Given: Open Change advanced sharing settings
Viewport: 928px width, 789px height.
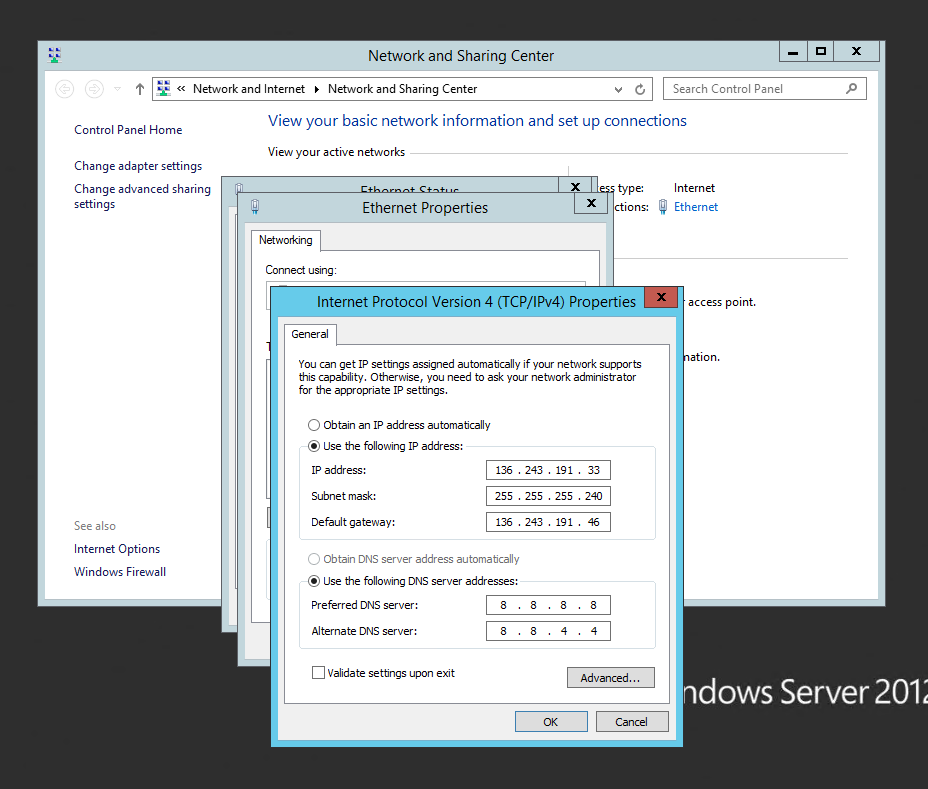Looking at the screenshot, I should pos(142,196).
